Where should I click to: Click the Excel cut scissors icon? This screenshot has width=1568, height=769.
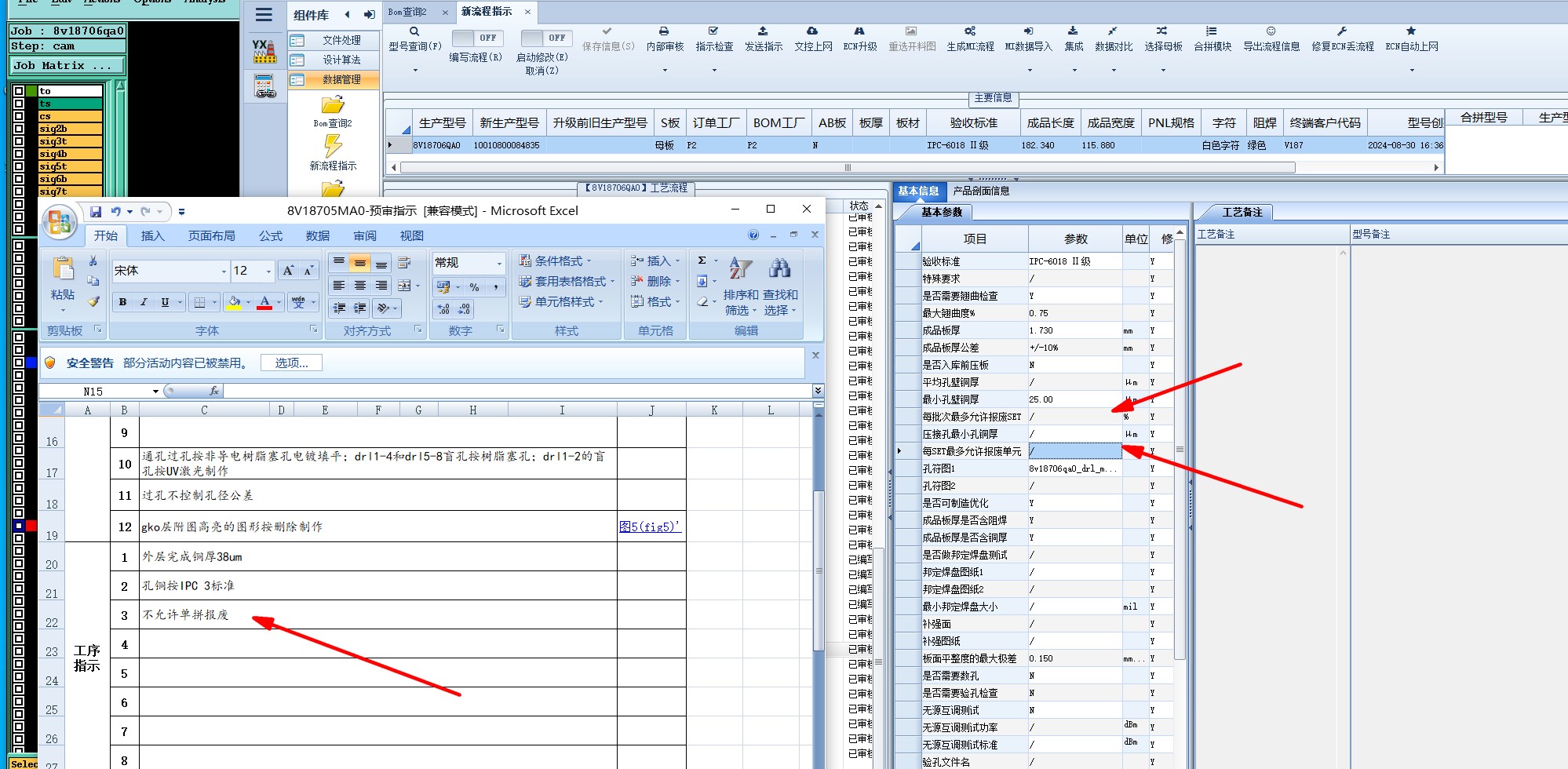tap(93, 261)
